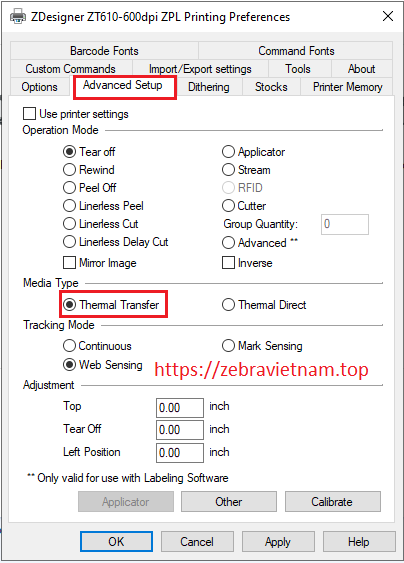
Task: Enable the Use printer settings checkbox
Action: (x=75, y=114)
